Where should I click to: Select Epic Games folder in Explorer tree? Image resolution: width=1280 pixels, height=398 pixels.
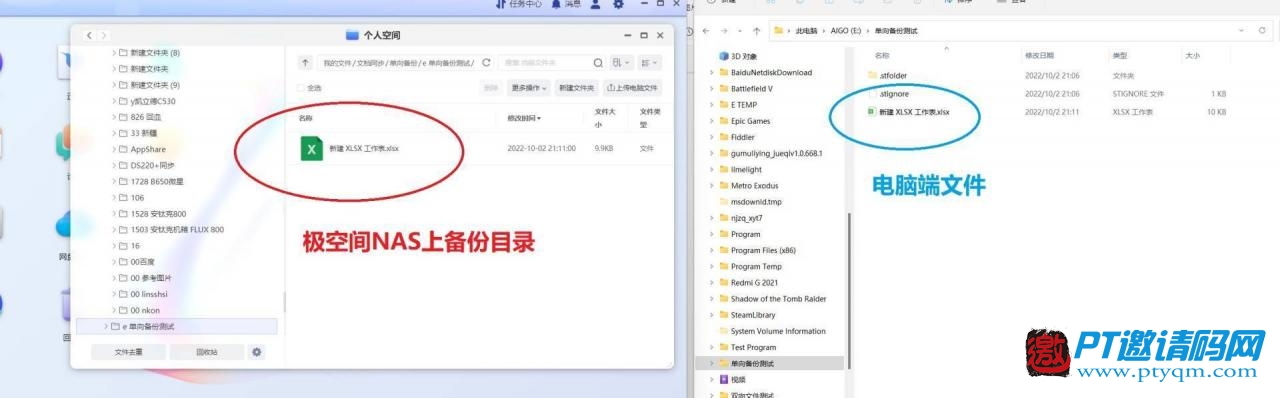[x=750, y=121]
